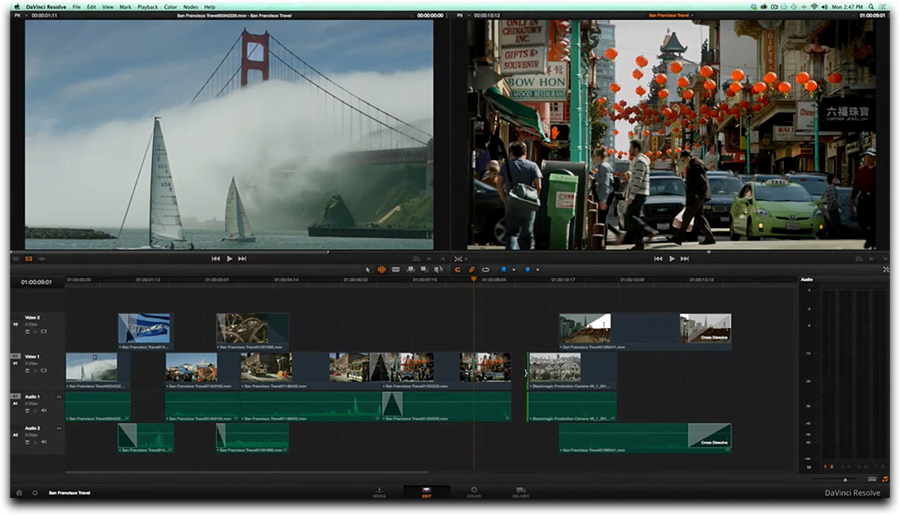
Task: Select the flag clip thumbnail on Video 2
Action: 144,328
